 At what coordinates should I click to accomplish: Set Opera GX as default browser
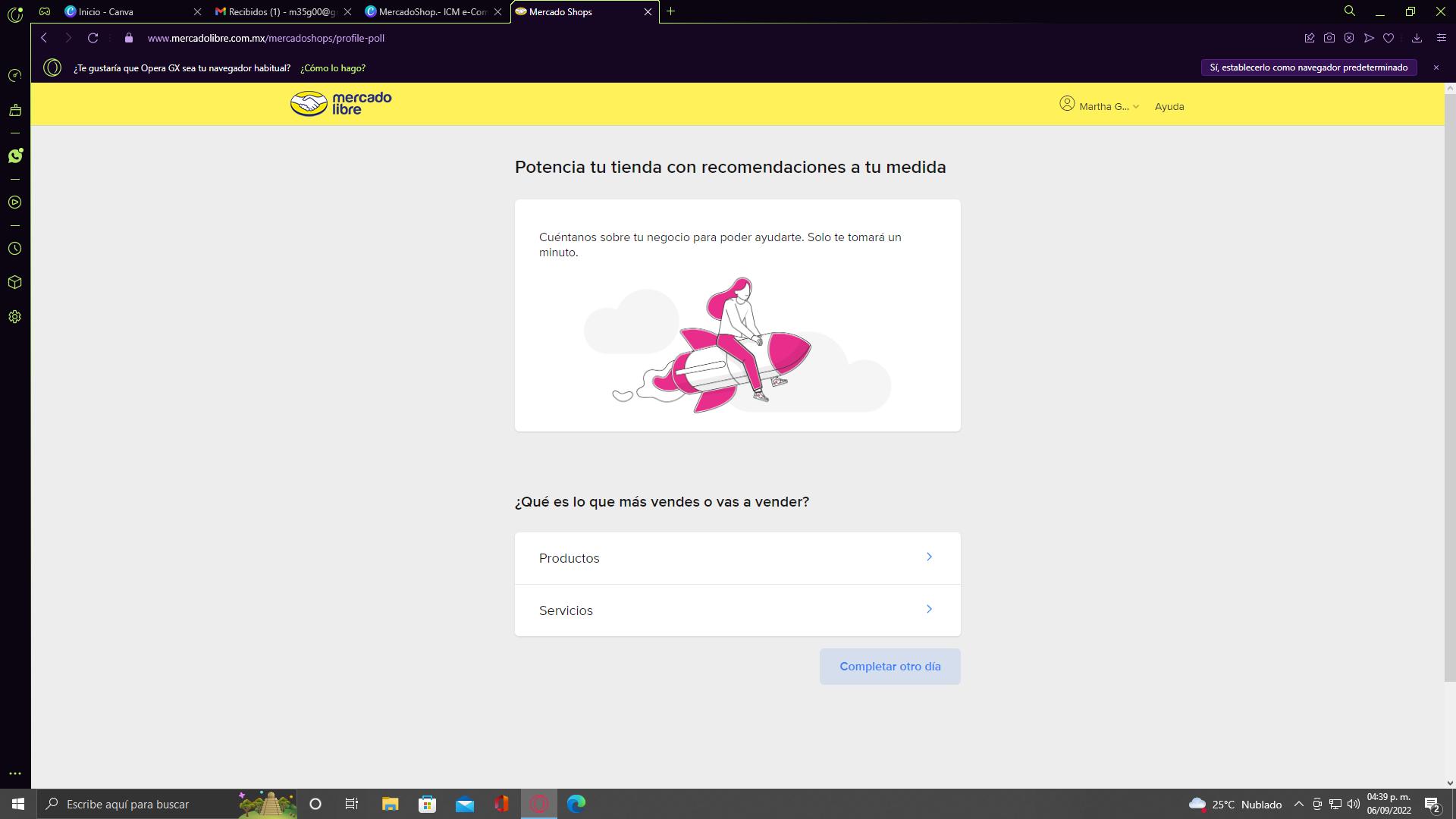tap(1308, 67)
